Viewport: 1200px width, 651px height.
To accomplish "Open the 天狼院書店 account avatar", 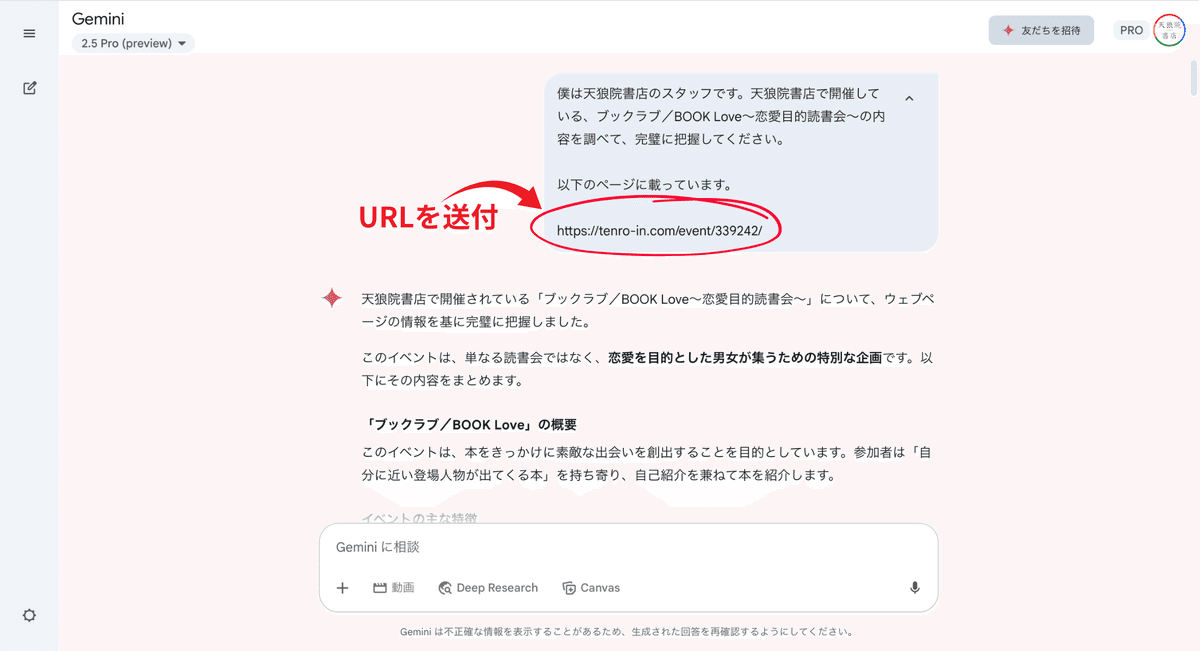I will [x=1169, y=30].
